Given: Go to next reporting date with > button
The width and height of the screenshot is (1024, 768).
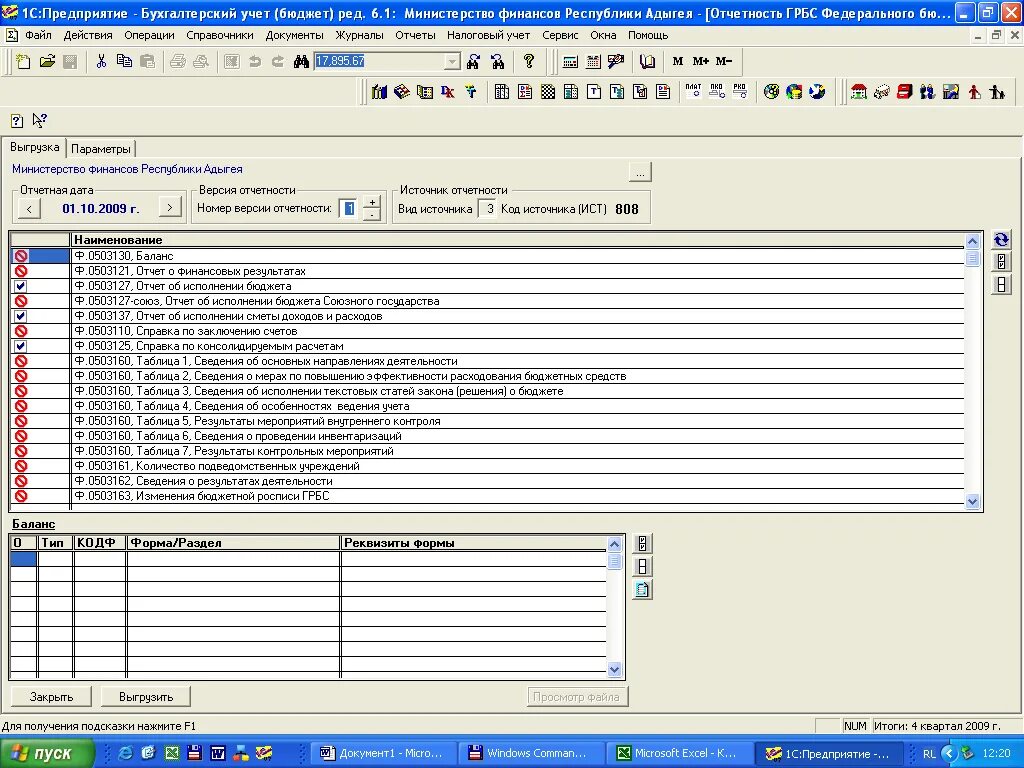Looking at the screenshot, I should [x=170, y=208].
